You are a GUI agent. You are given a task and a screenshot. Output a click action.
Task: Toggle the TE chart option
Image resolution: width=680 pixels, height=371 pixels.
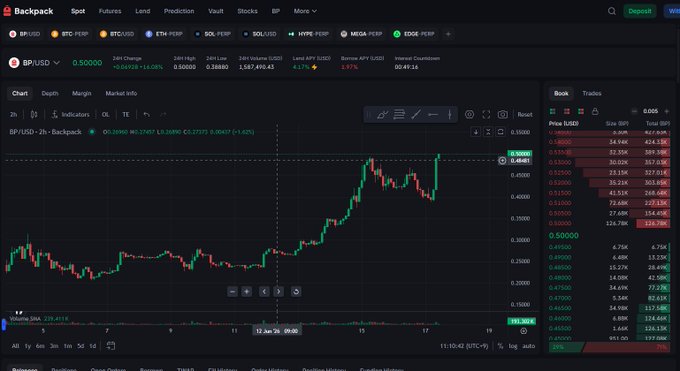pos(126,115)
